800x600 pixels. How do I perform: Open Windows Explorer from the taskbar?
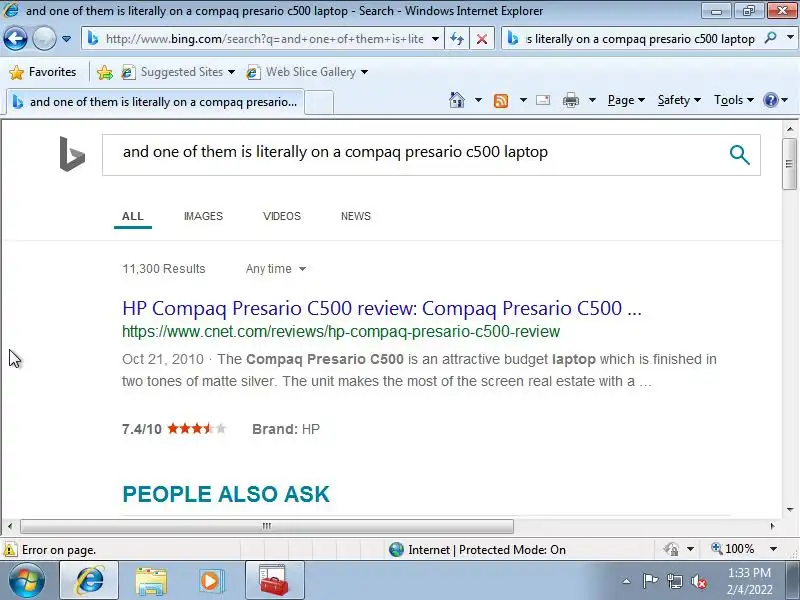pyautogui.click(x=151, y=581)
